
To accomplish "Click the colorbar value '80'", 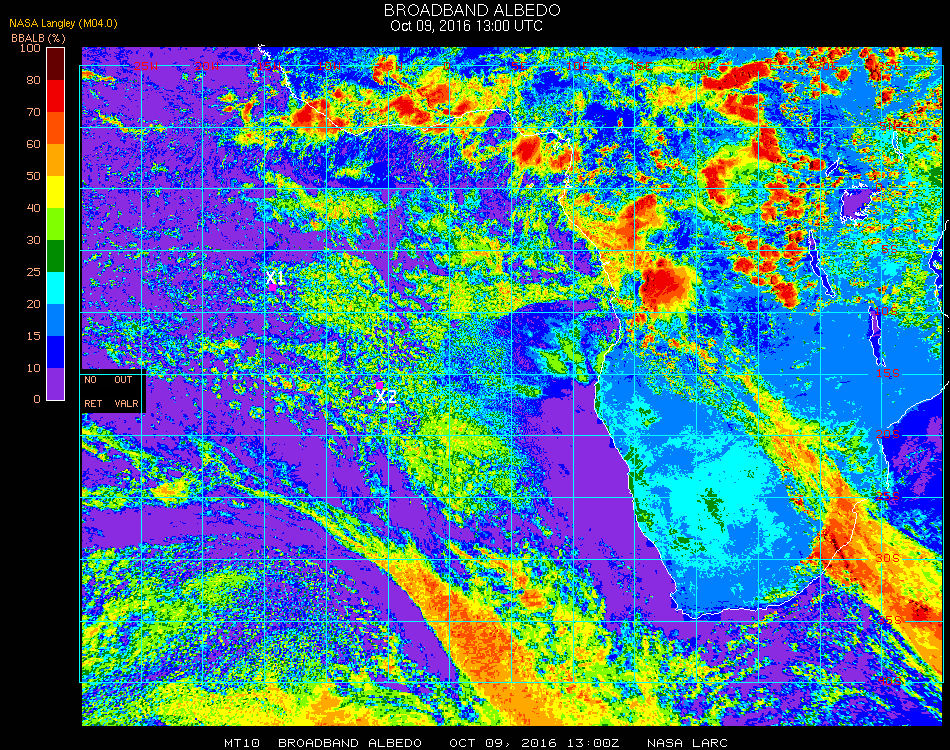I will (x=33, y=80).
